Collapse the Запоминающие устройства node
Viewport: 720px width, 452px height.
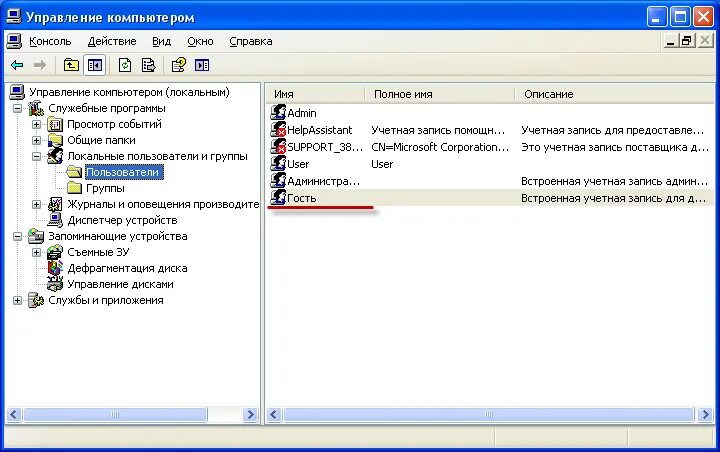(17, 237)
